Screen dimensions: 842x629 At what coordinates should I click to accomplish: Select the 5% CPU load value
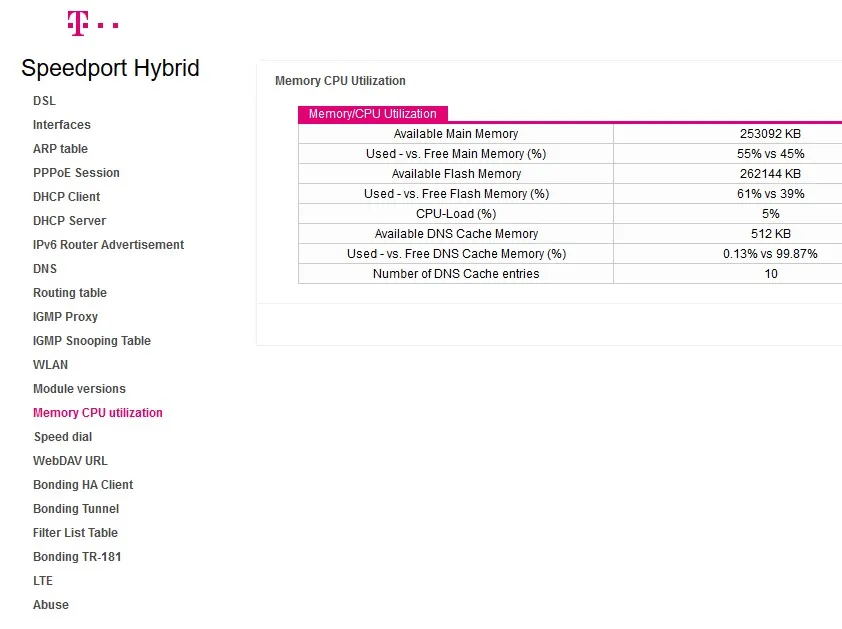pyautogui.click(x=770, y=214)
